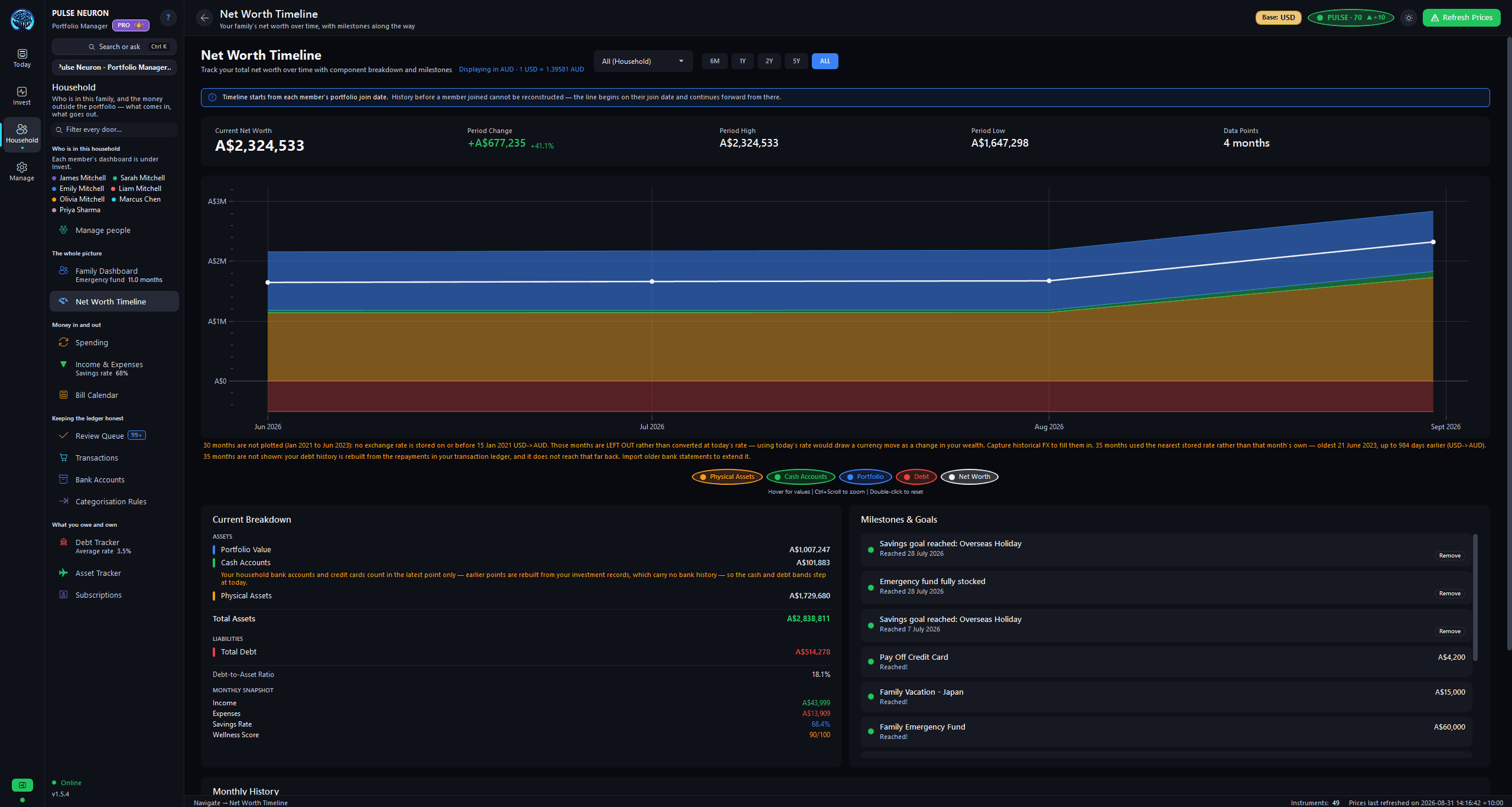The height and width of the screenshot is (807, 1512).
Task: Toggle light theme with the sun icon
Action: point(1409,18)
